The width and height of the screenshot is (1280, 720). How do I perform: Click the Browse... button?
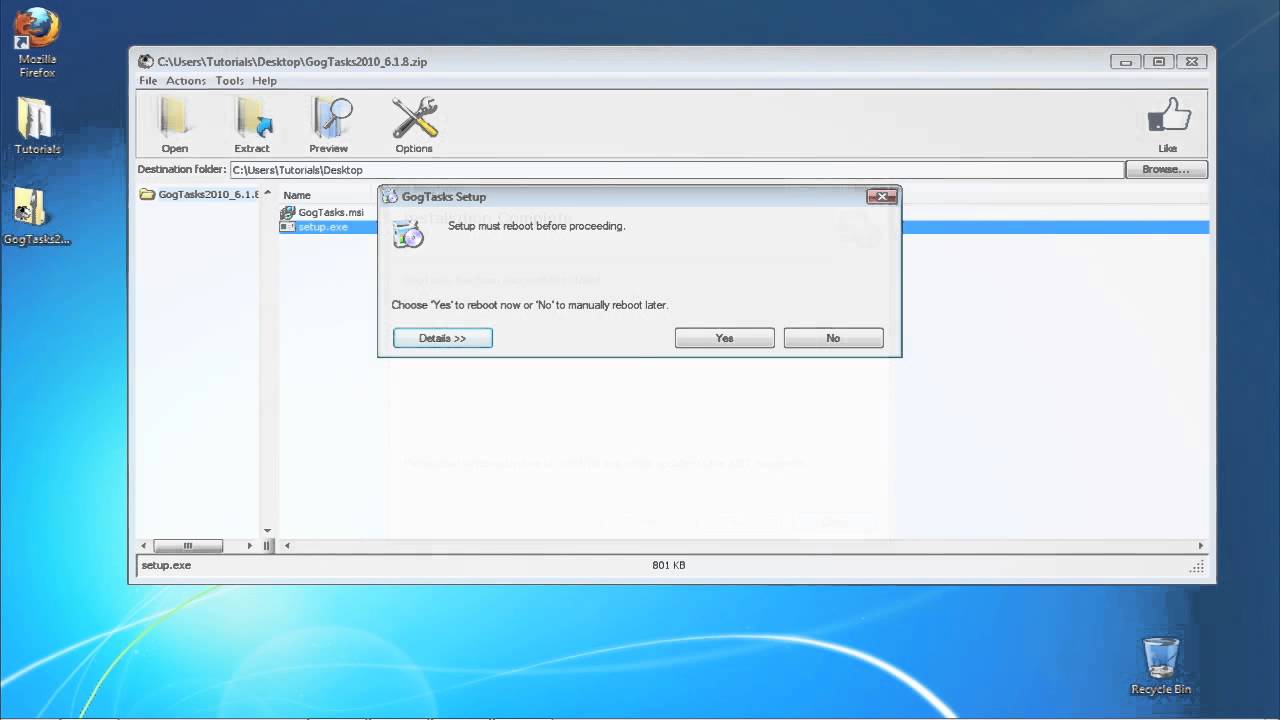point(1166,170)
